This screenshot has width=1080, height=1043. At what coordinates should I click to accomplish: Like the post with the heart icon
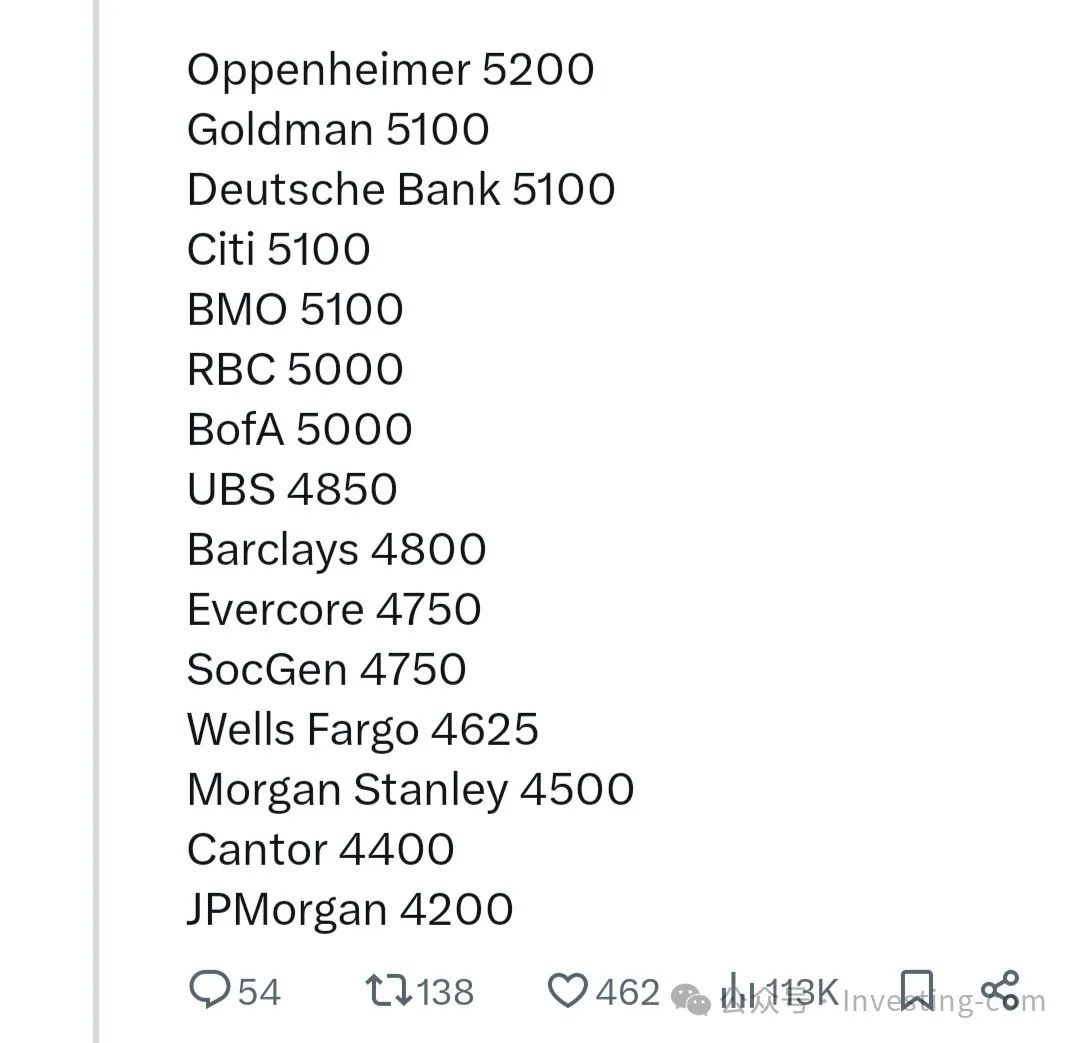coord(568,990)
